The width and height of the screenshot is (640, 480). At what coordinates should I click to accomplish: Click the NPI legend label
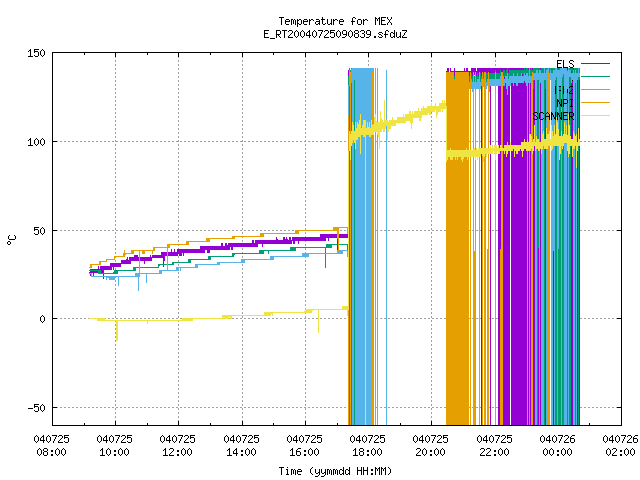pos(565,103)
